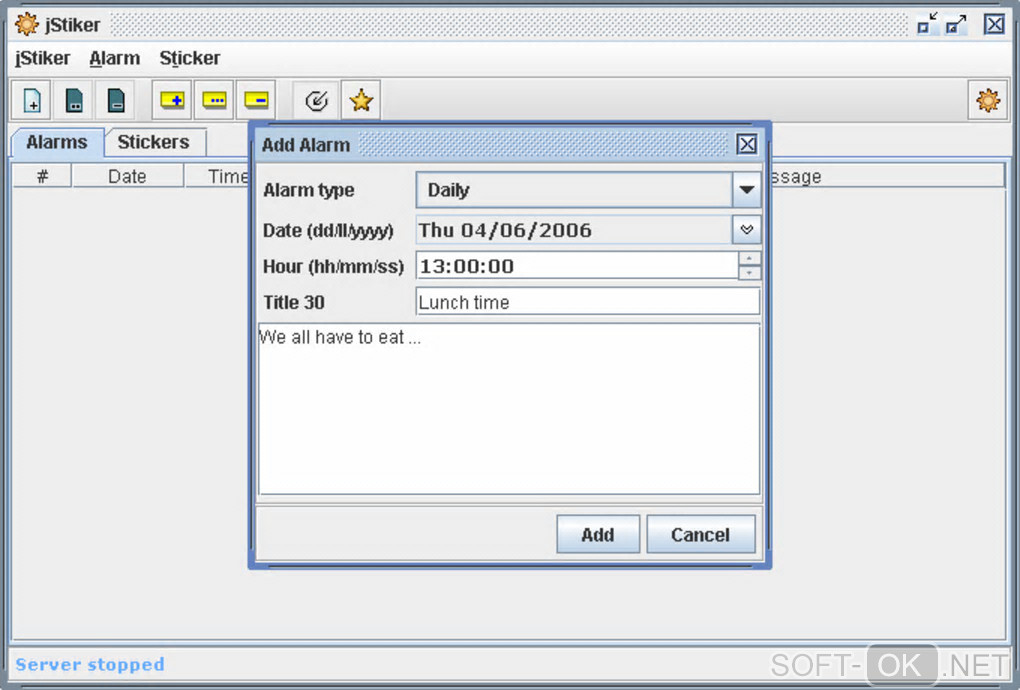Minimize the jStiker window
Image resolution: width=1020 pixels, height=690 pixels.
[927, 25]
